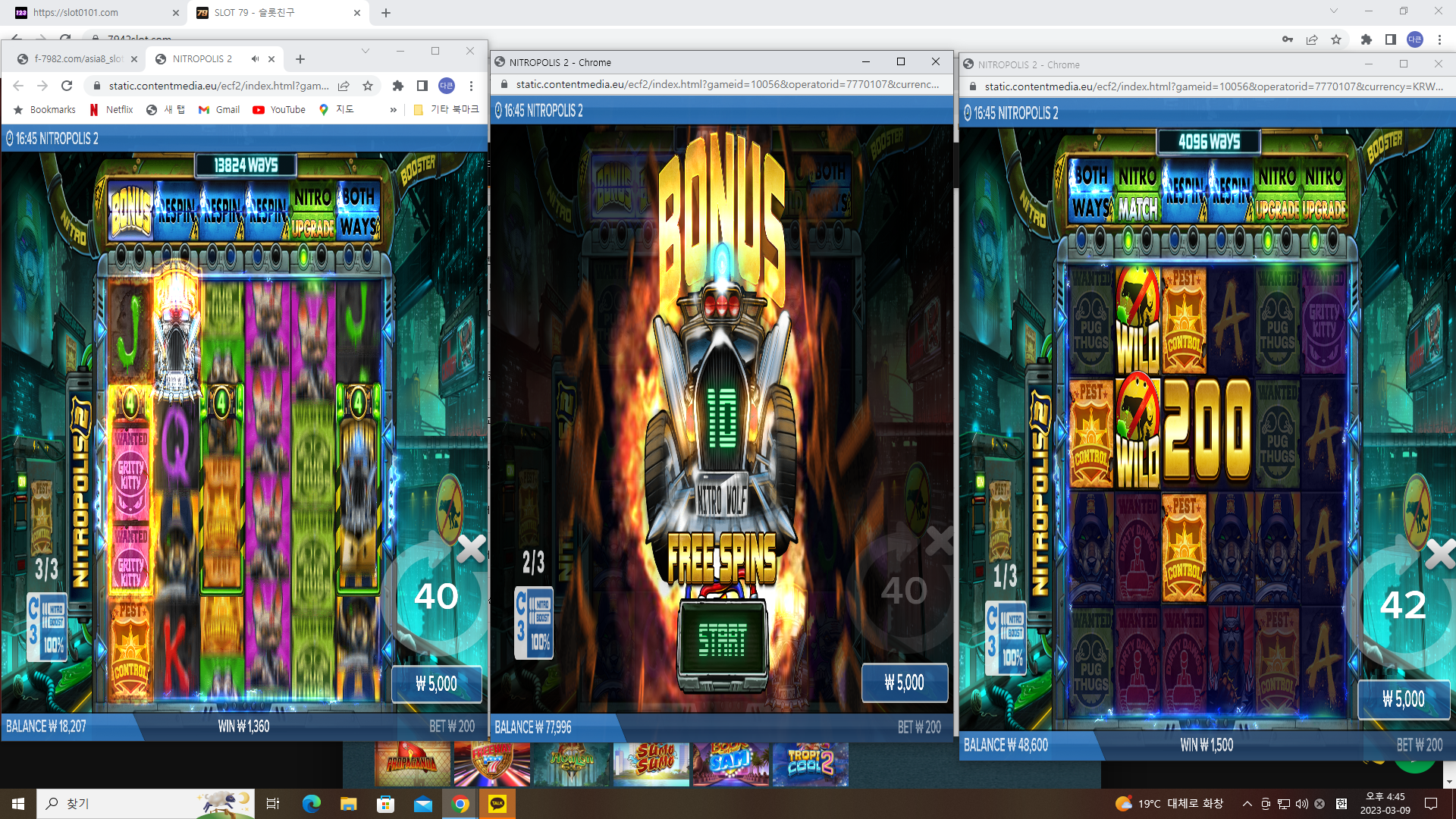Open the password key icon in the background window

[1288, 39]
